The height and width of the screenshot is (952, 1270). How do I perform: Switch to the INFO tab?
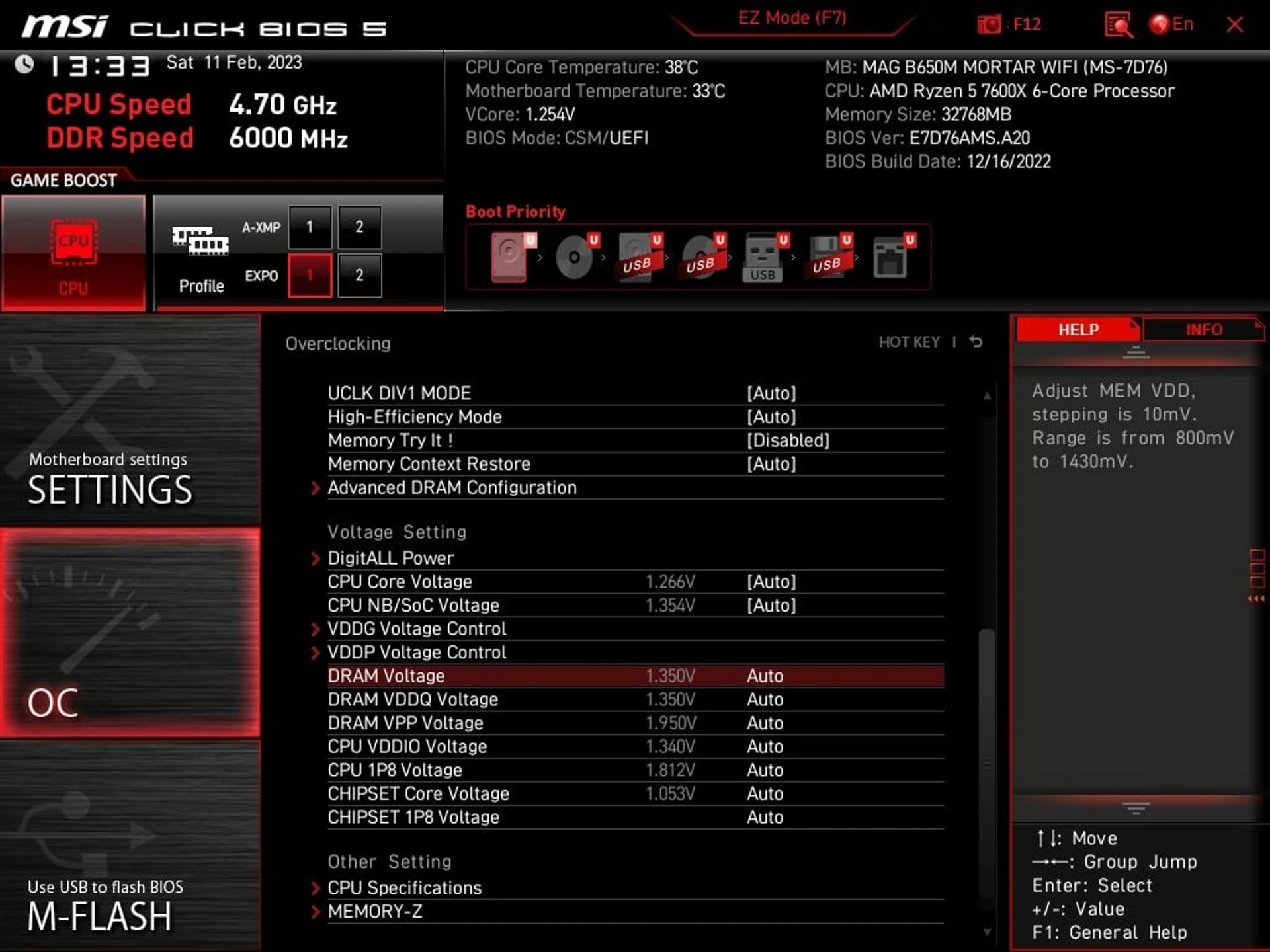(1203, 329)
